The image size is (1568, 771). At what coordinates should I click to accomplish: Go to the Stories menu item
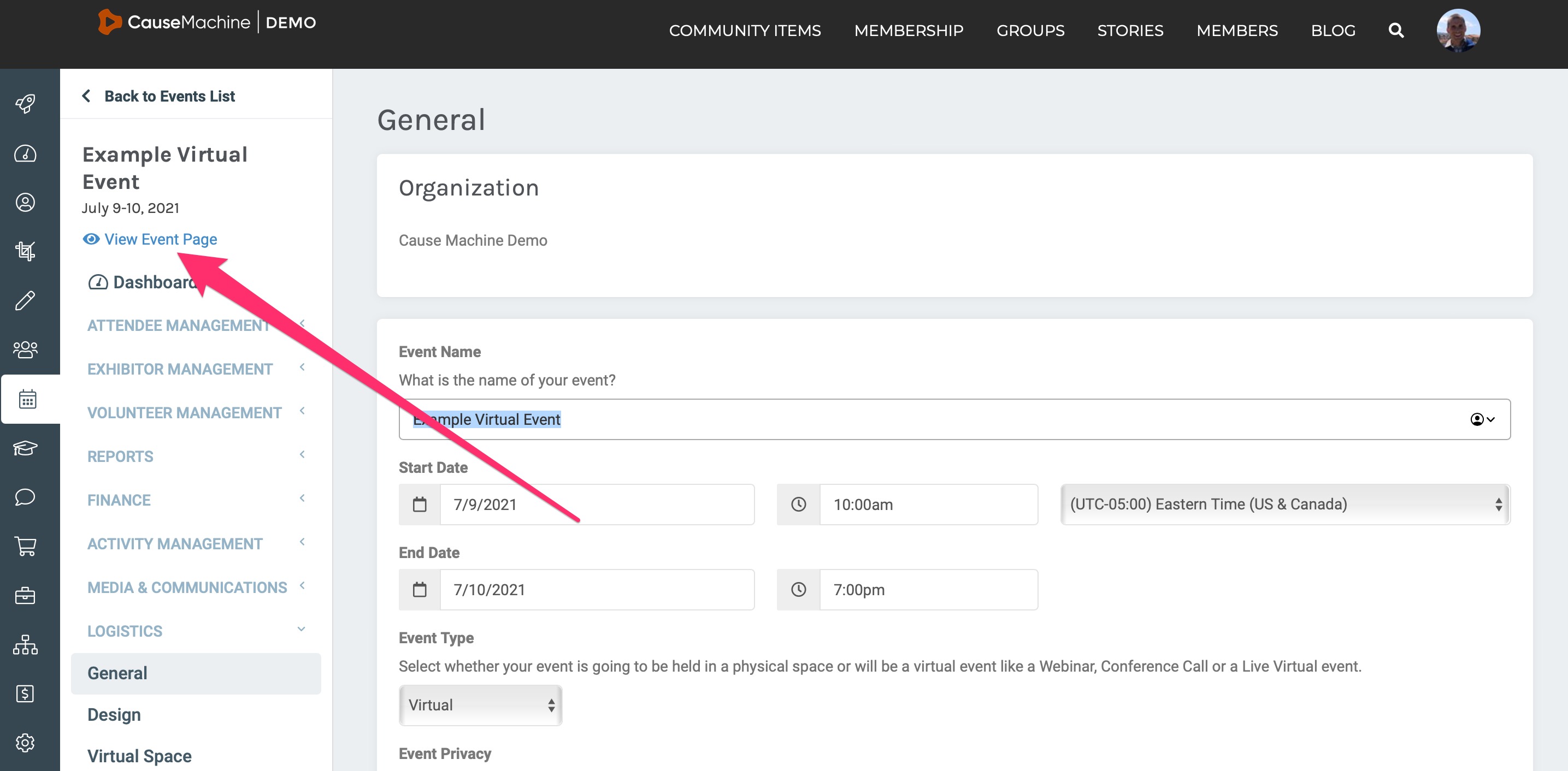coord(1130,31)
